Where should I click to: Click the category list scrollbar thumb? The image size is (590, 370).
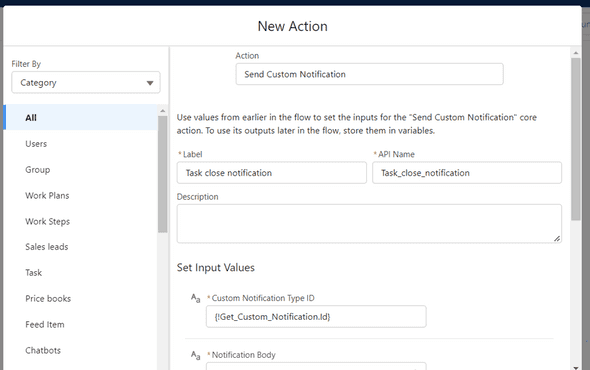coord(163,174)
